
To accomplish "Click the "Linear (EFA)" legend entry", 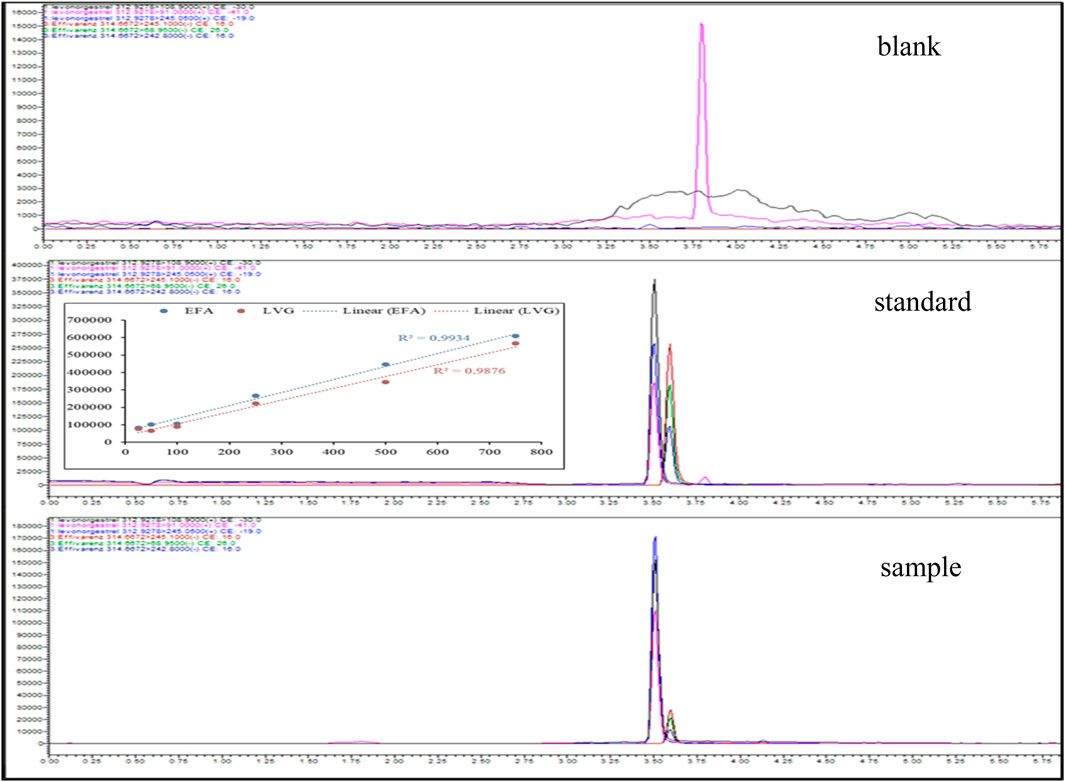I will pos(363,310).
